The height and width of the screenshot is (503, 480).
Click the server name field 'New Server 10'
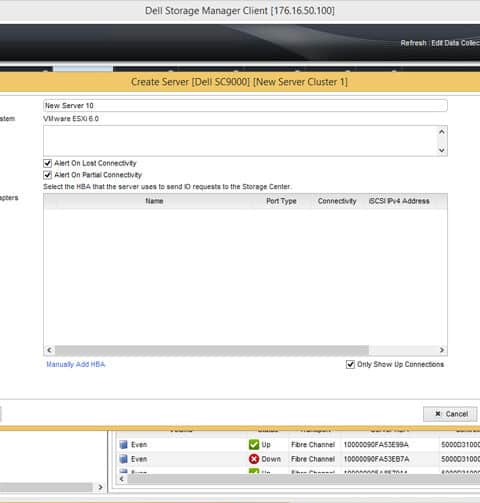click(245, 106)
